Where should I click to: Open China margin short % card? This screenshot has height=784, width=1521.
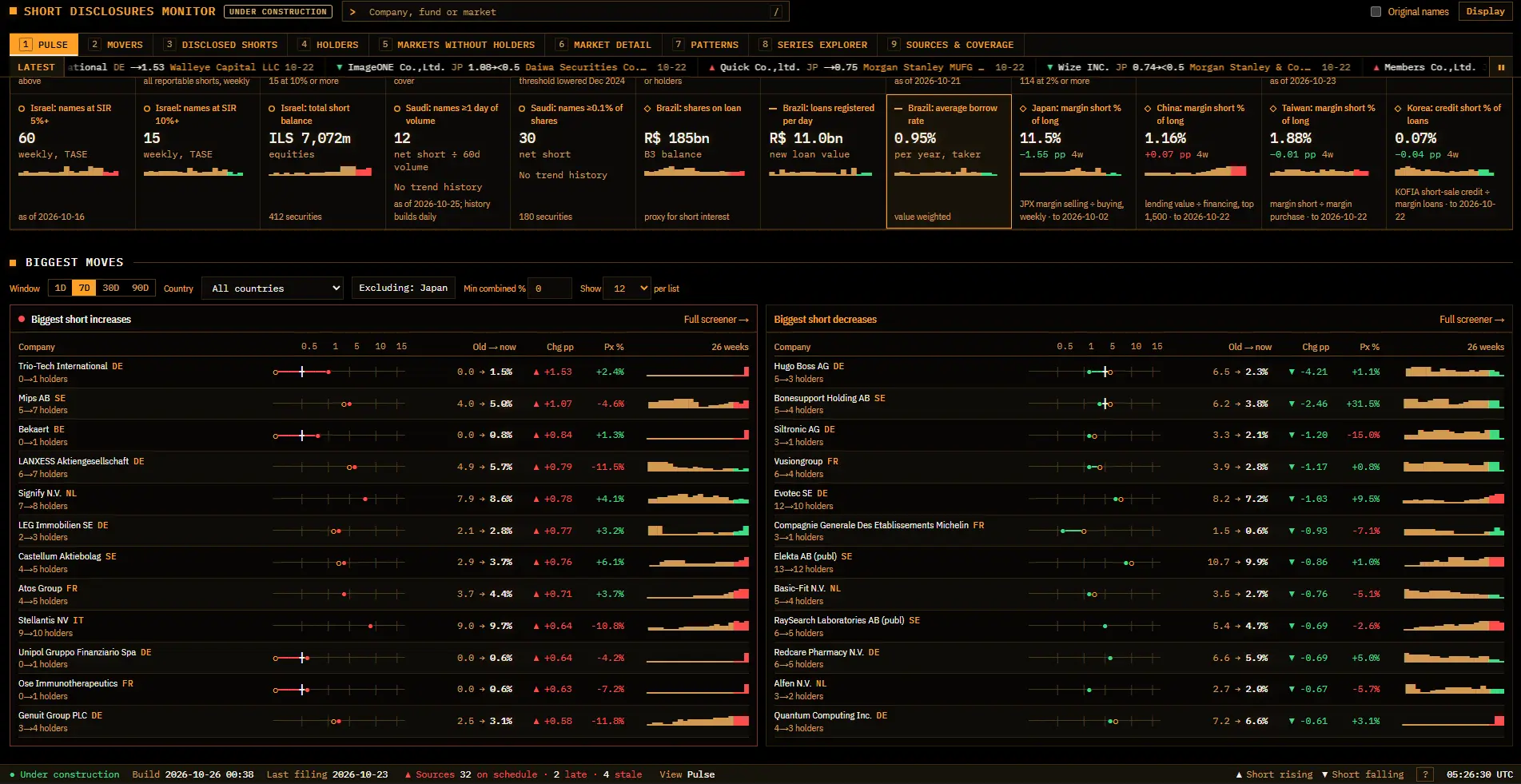[x=1199, y=162]
